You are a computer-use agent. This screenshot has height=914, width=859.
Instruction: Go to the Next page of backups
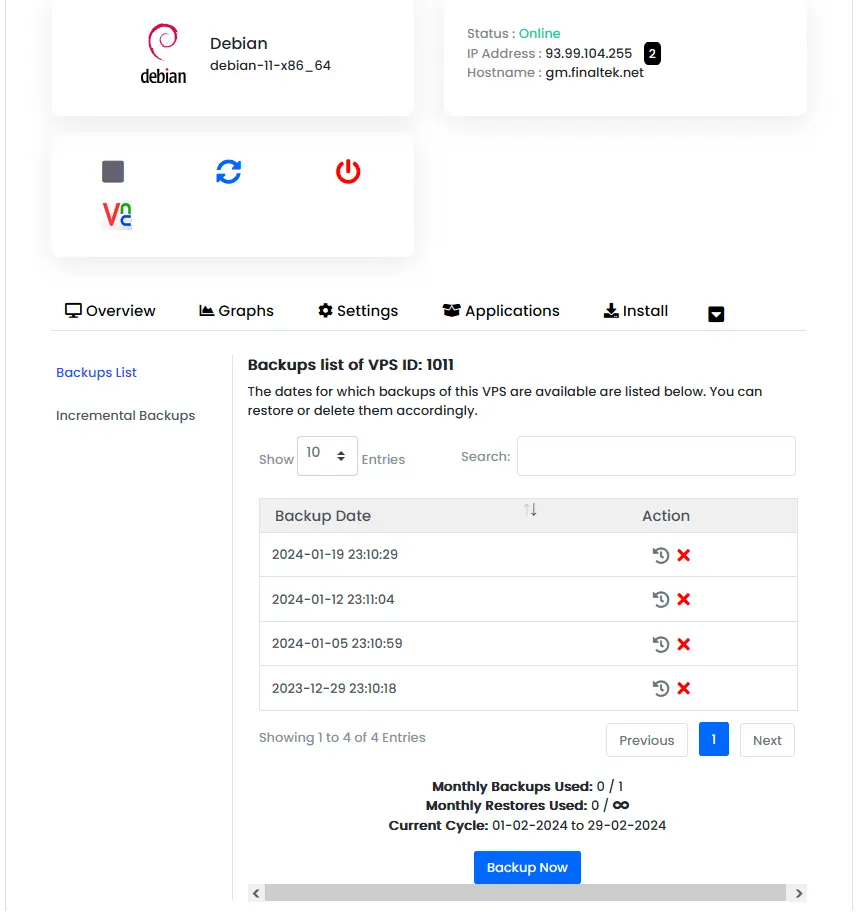766,740
